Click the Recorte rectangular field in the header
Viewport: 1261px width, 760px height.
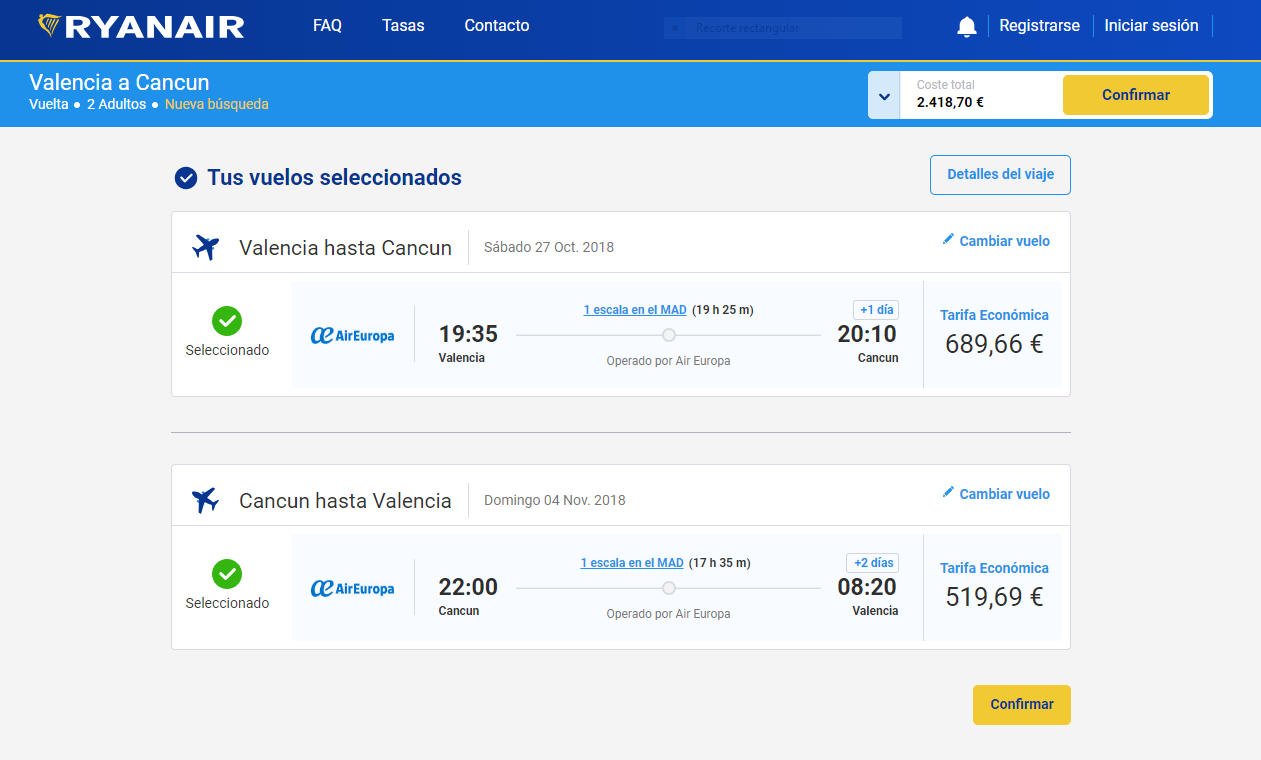783,28
